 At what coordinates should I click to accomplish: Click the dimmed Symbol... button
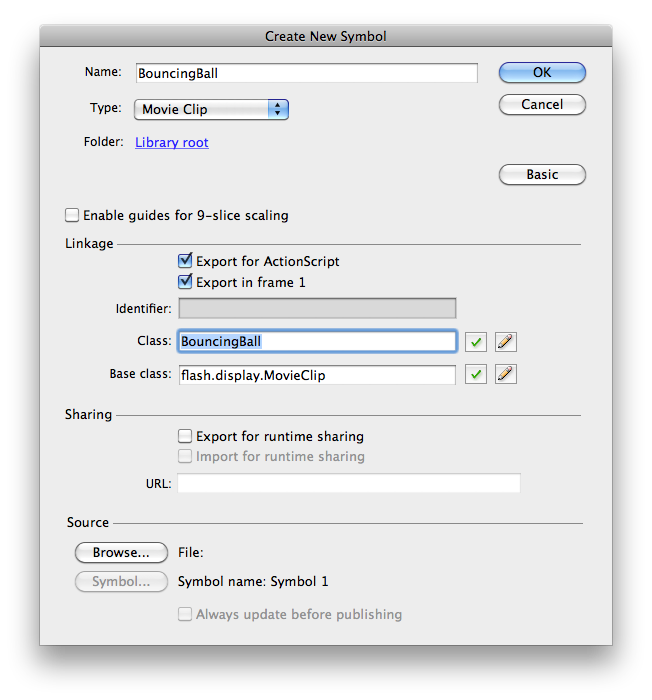(121, 582)
